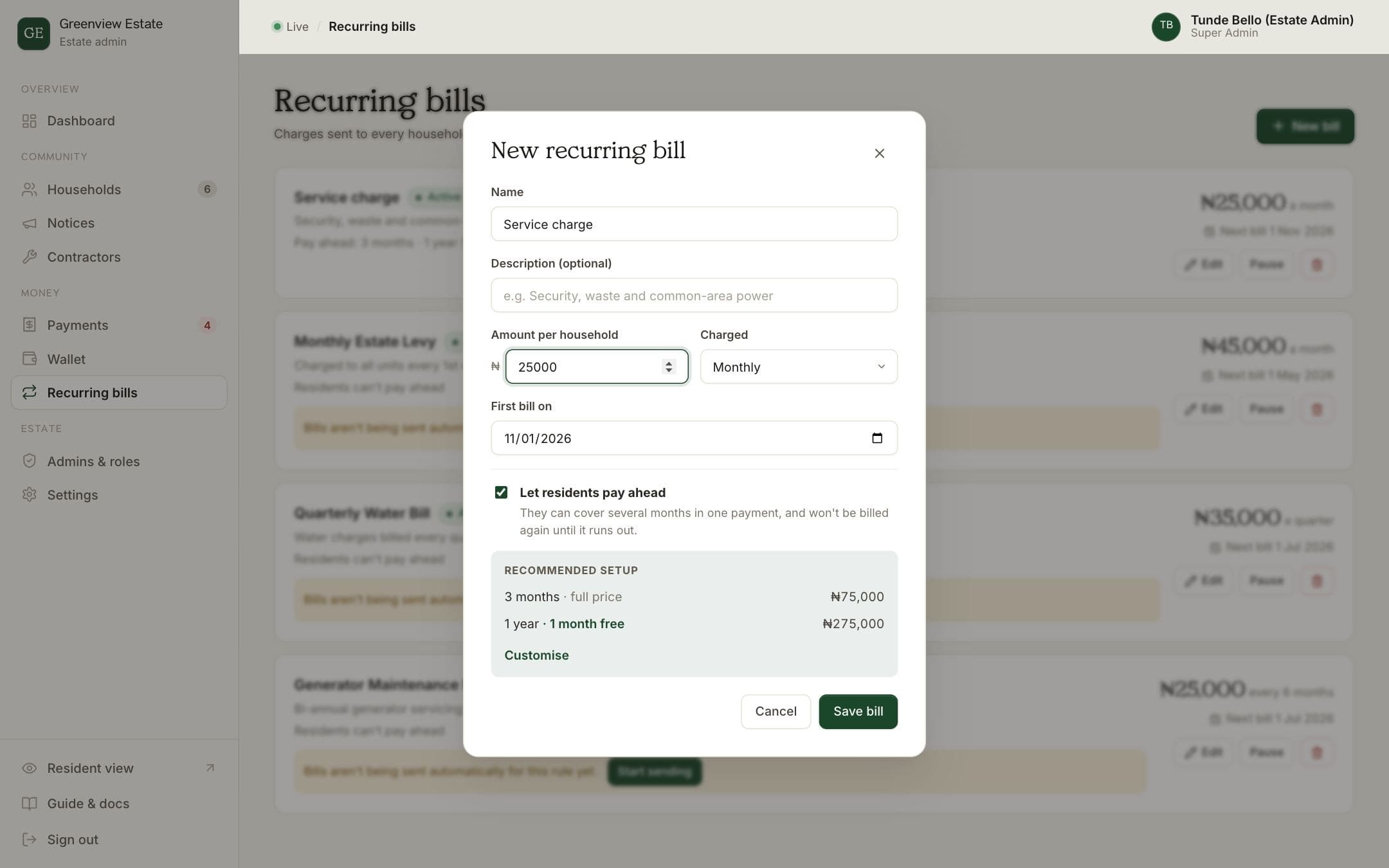1389x868 pixels.
Task: Click the Tunde Bello (Estate Admin) name
Action: (x=1271, y=20)
